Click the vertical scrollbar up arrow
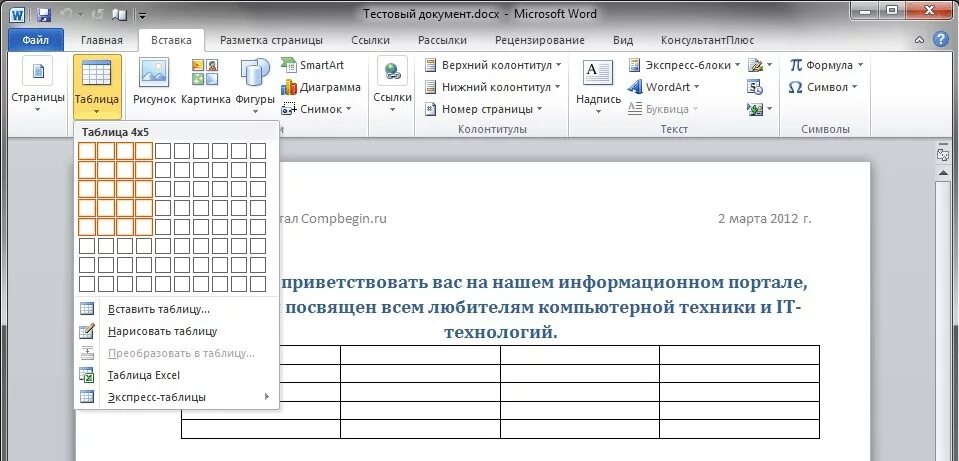The width and height of the screenshot is (959, 461). click(x=942, y=173)
